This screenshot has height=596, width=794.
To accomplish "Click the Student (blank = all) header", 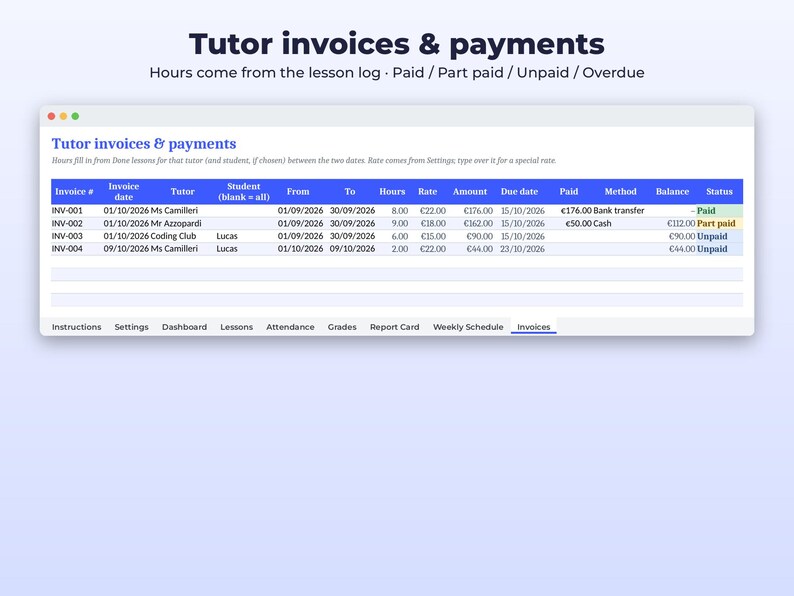I will (244, 191).
